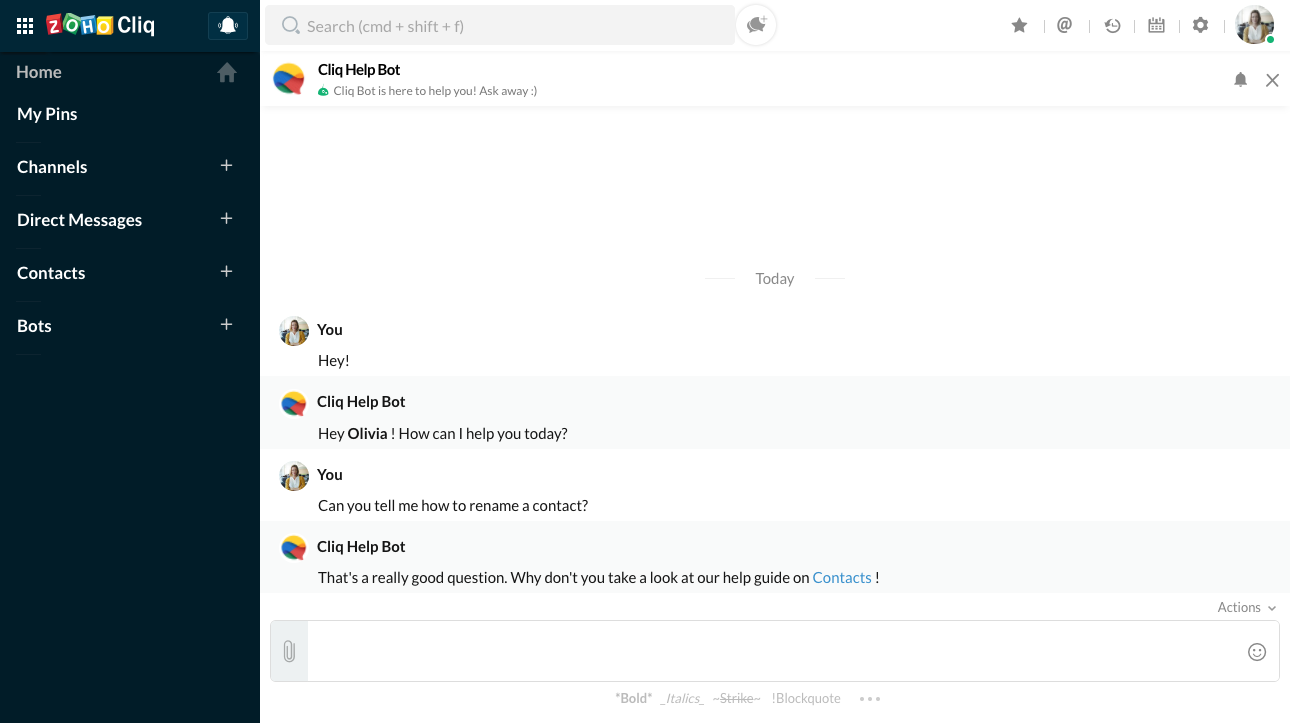Image resolution: width=1290 pixels, height=723 pixels.
Task: Open the emoji picker in message box
Action: click(1257, 651)
